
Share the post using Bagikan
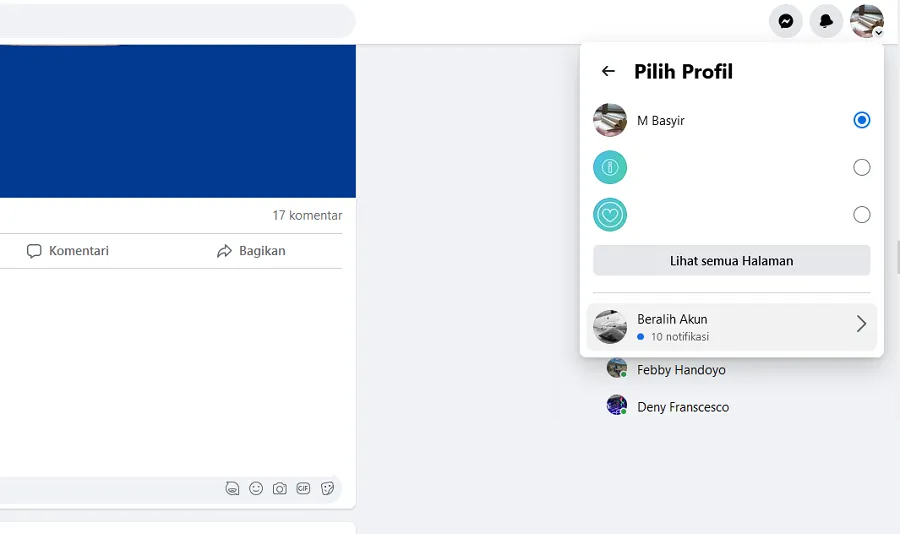click(x=251, y=251)
